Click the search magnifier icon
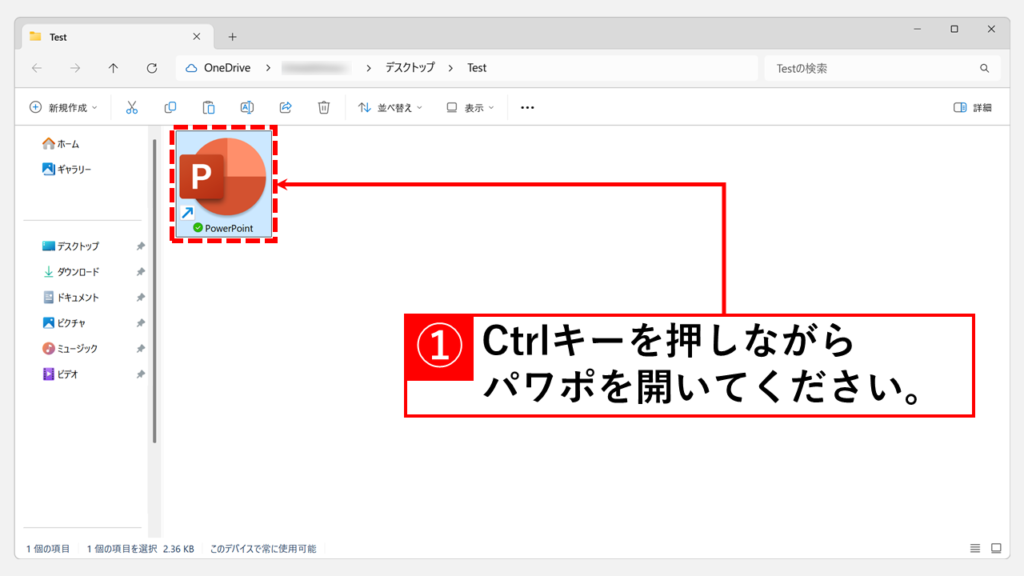 [984, 68]
